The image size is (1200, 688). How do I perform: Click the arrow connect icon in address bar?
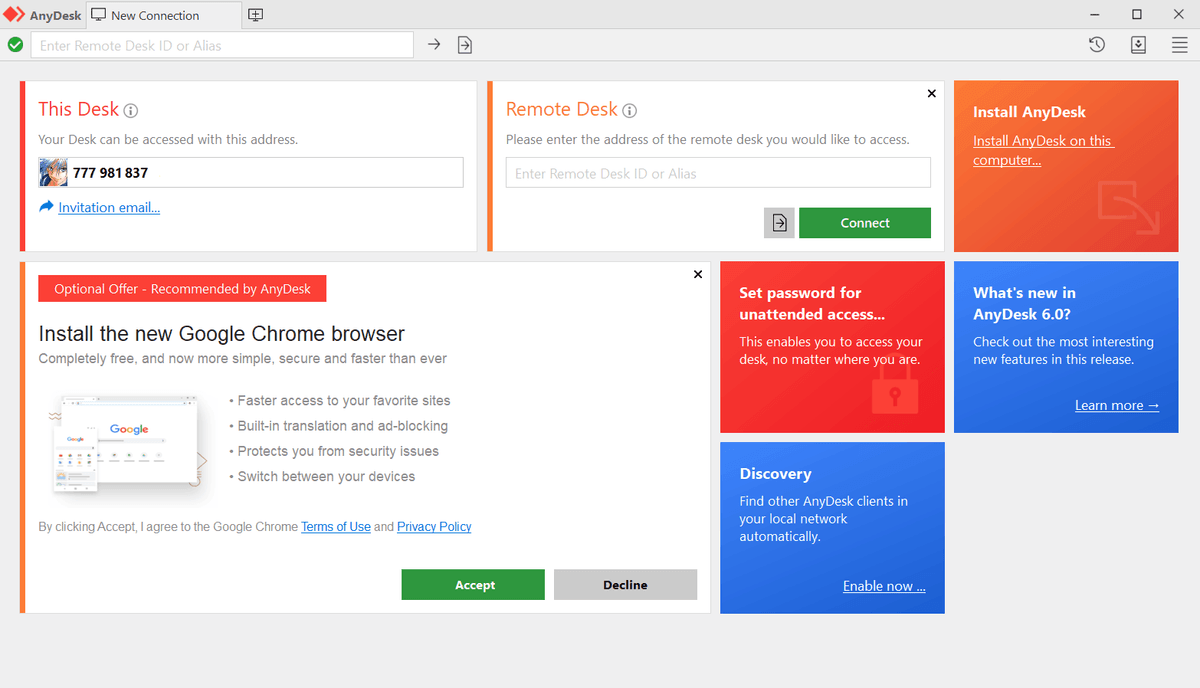click(434, 45)
